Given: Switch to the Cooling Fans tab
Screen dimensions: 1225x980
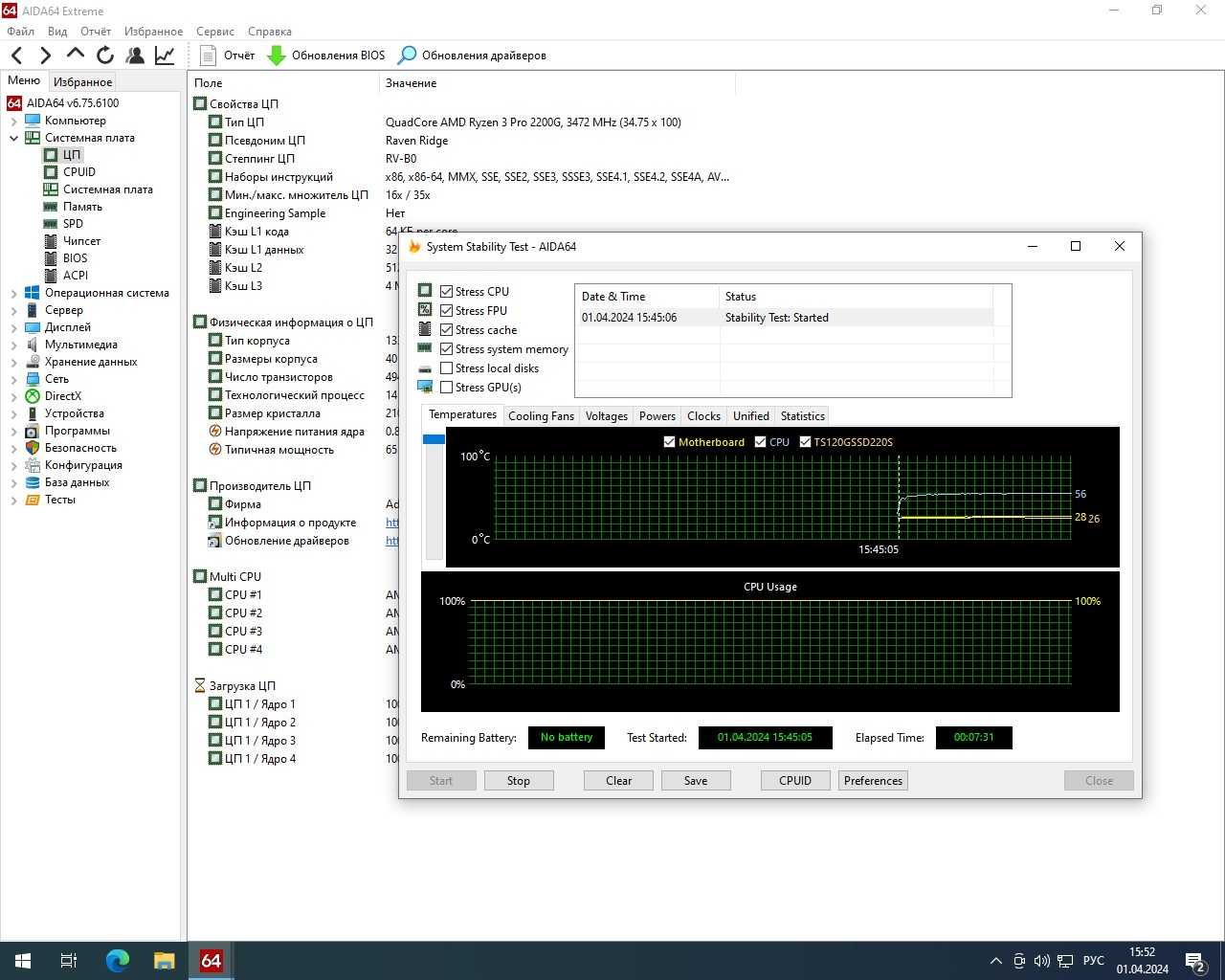Looking at the screenshot, I should point(541,416).
